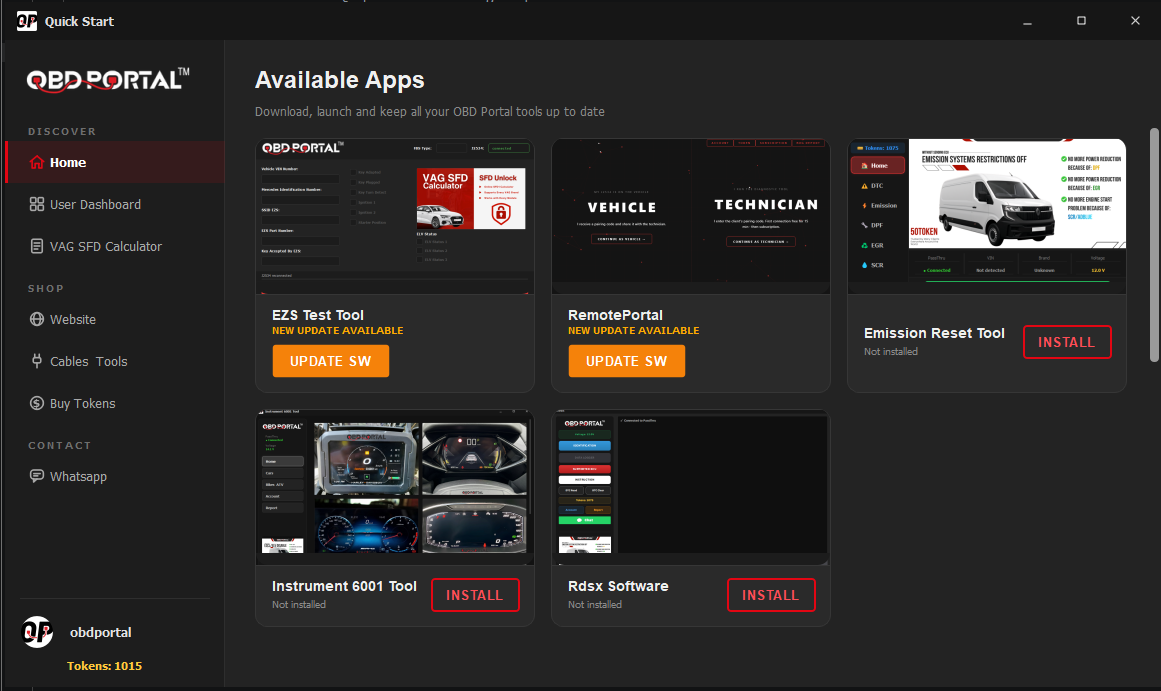Click the Home house icon in sidebar

[x=37, y=162]
